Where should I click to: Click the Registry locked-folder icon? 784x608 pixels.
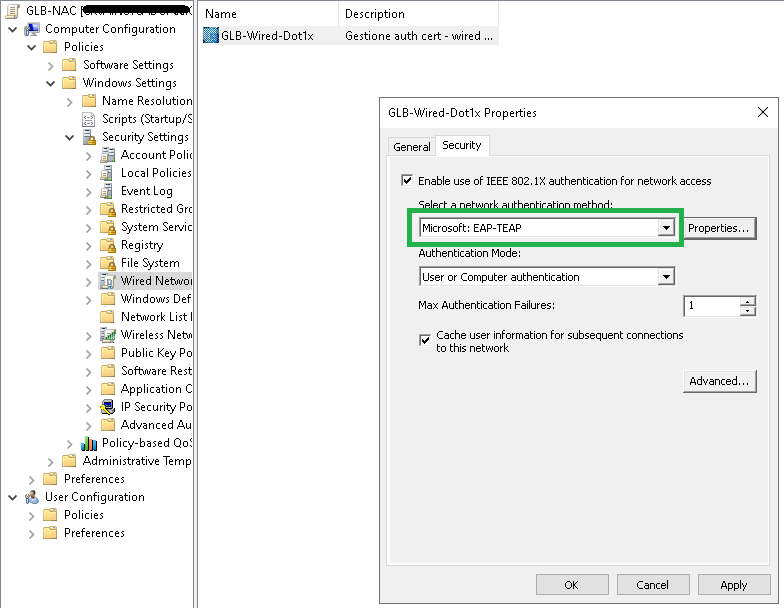pos(108,245)
